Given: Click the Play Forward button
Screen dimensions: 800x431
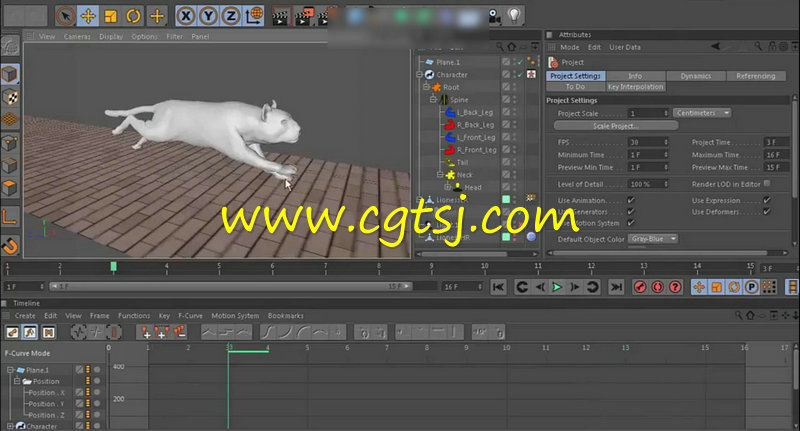Looking at the screenshot, I should pos(557,287).
